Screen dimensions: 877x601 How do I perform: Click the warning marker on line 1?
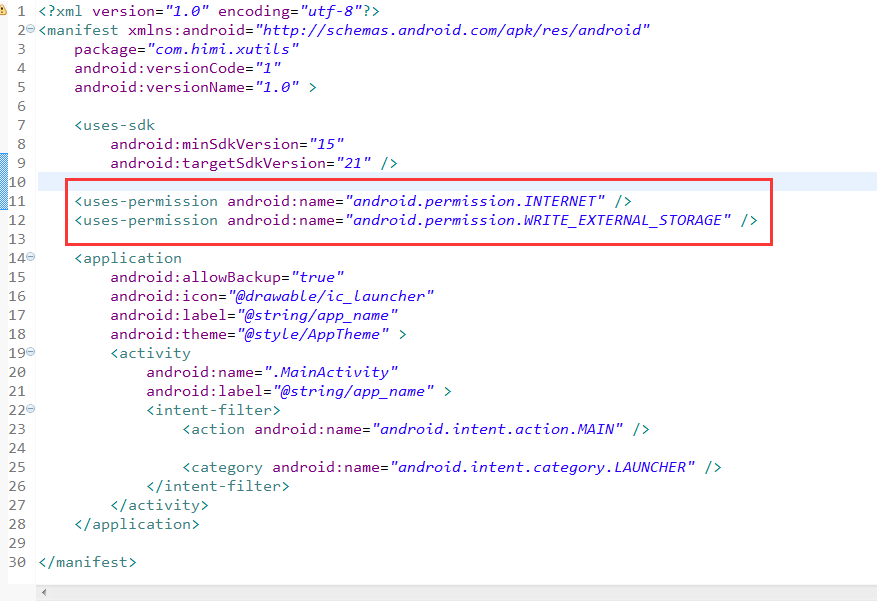pos(3,10)
